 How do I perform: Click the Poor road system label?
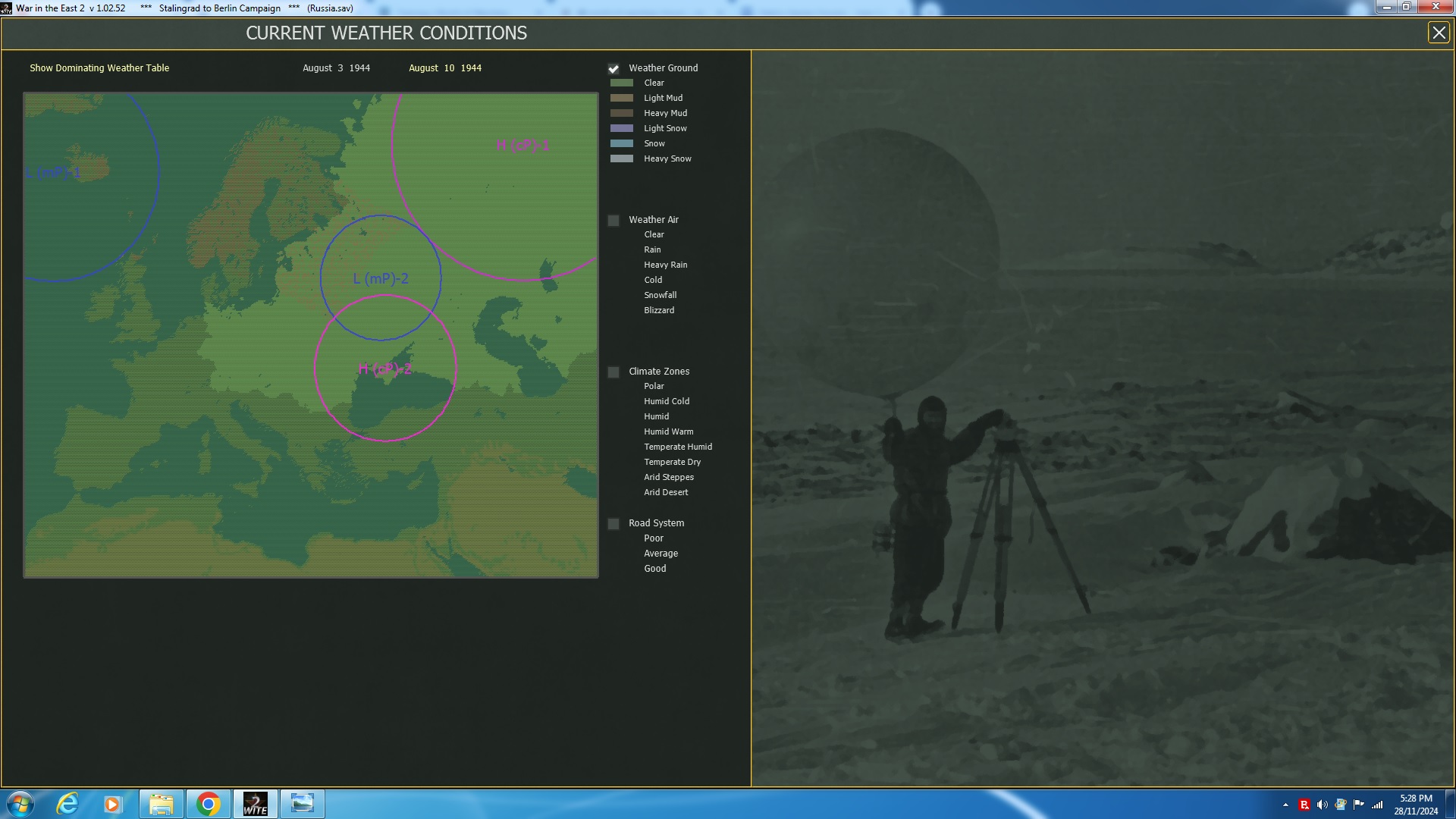click(654, 538)
